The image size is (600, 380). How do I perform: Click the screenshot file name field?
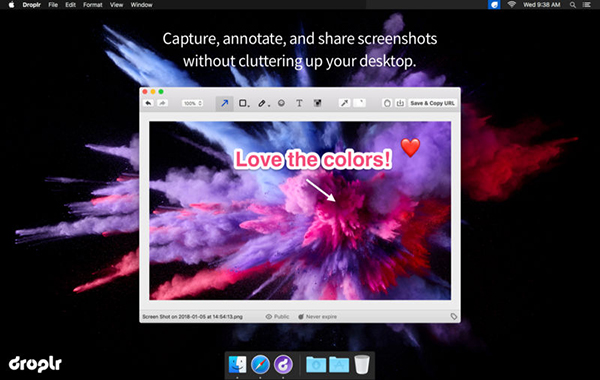(x=192, y=316)
